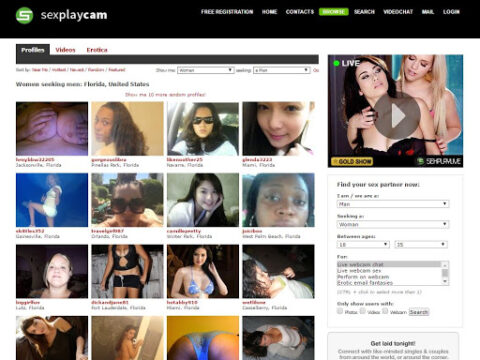480x360 pixels.
Task: Expand the Seeking a dropdown in sidebar
Action: tap(393, 224)
